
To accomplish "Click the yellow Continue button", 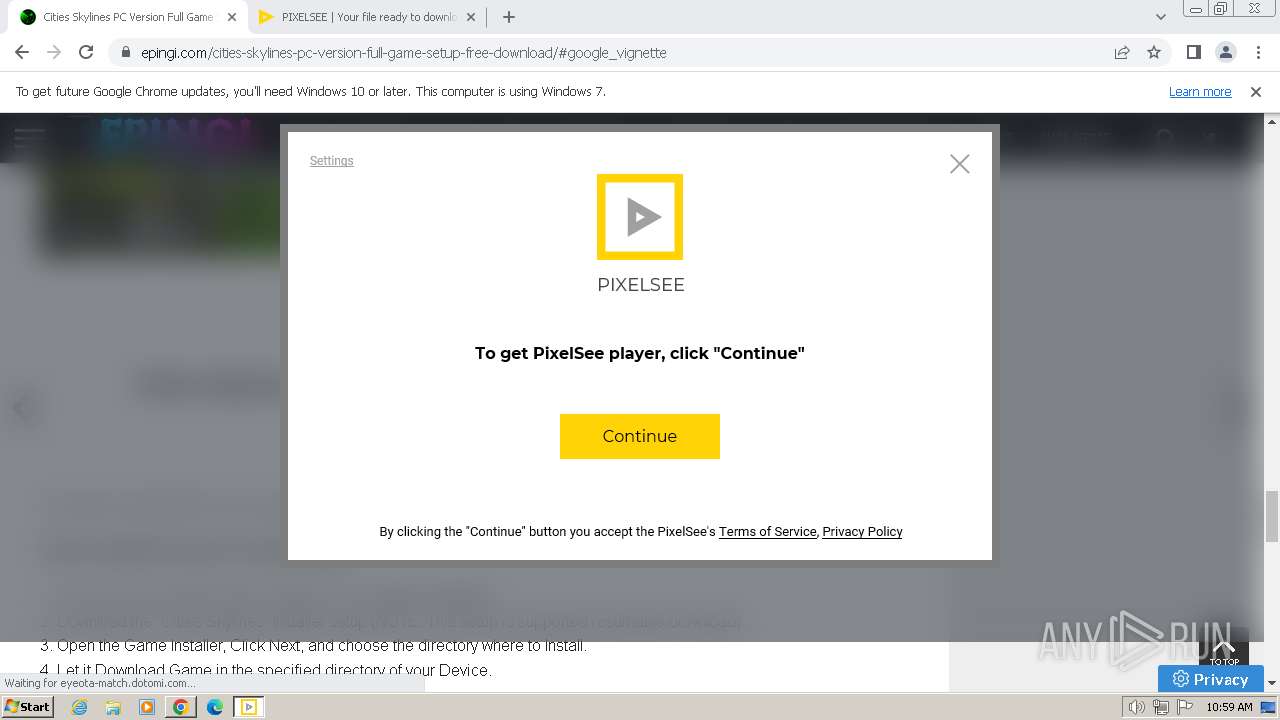I will pos(640,436).
